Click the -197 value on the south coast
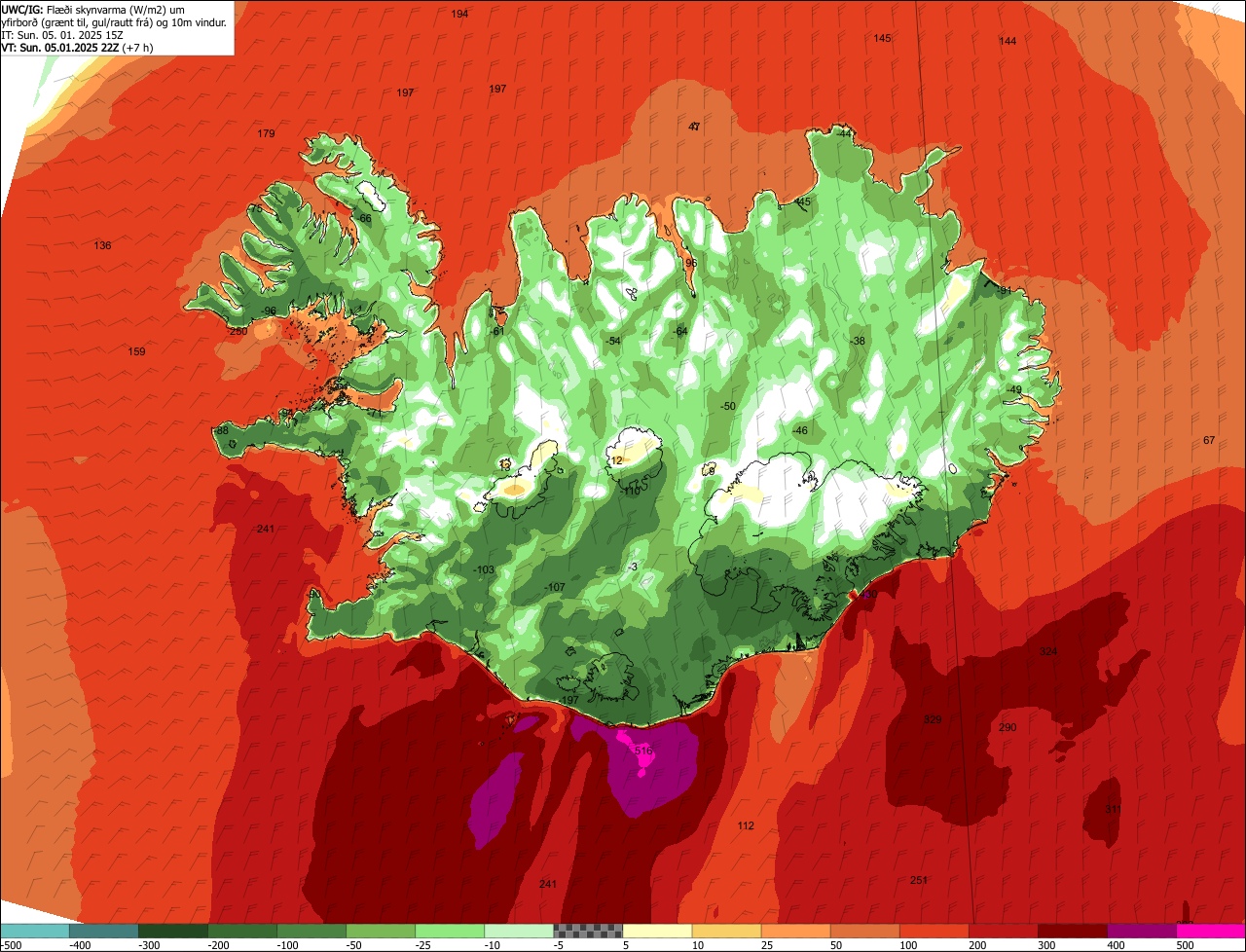Screen dimensions: 1246x952 click(x=569, y=700)
